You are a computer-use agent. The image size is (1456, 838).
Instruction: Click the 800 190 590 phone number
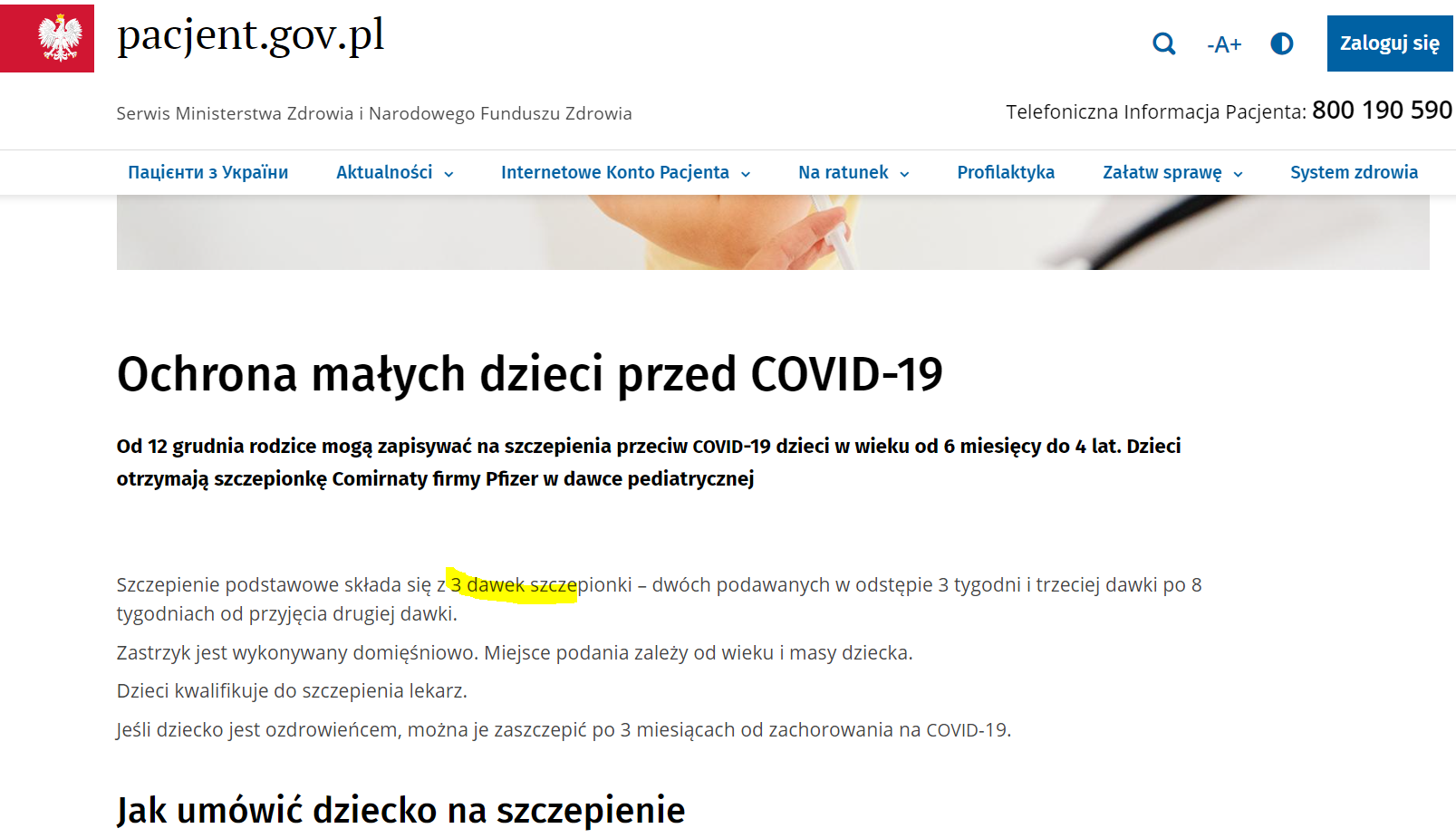(x=1383, y=111)
